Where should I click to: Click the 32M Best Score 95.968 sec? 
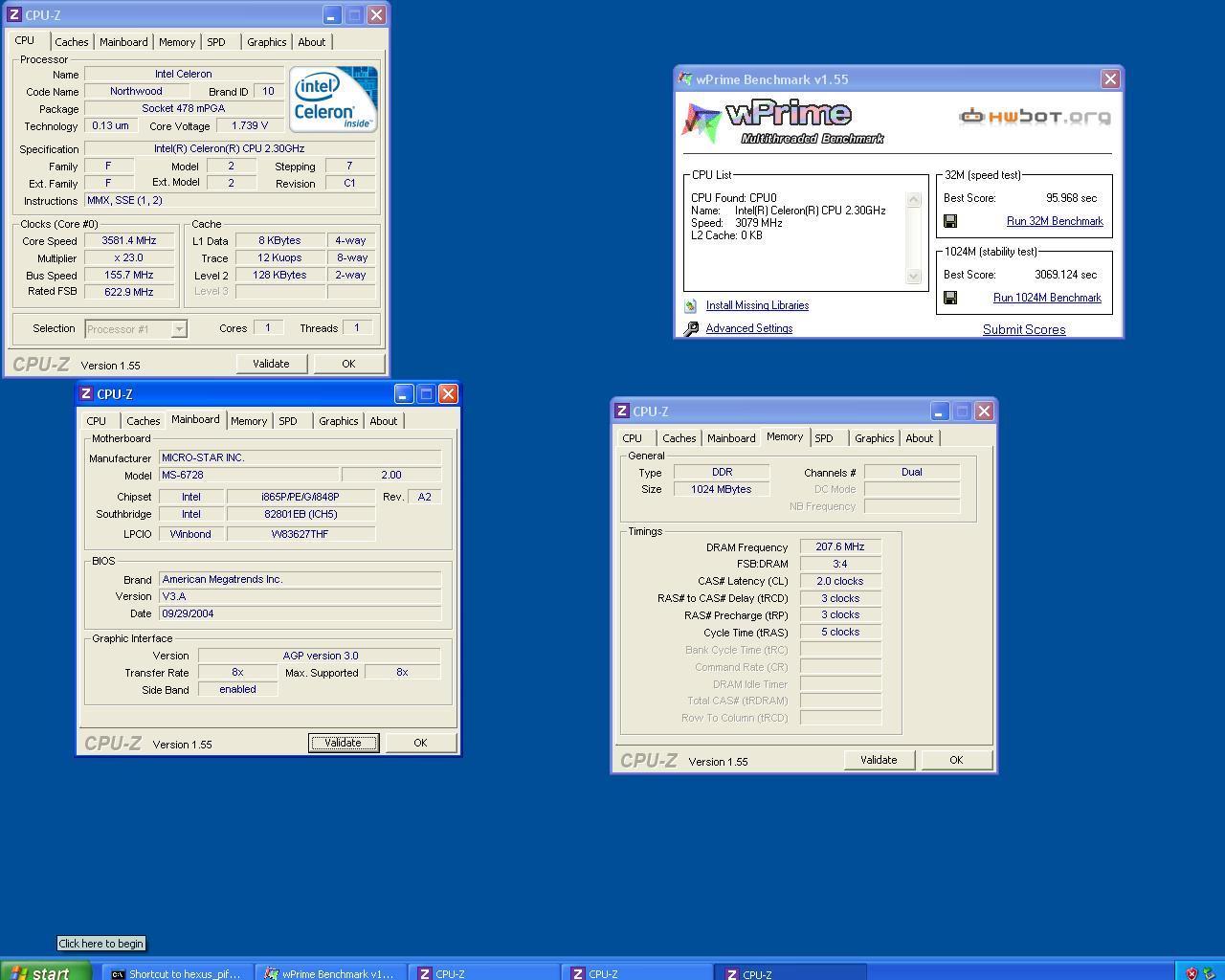[x=1071, y=198]
